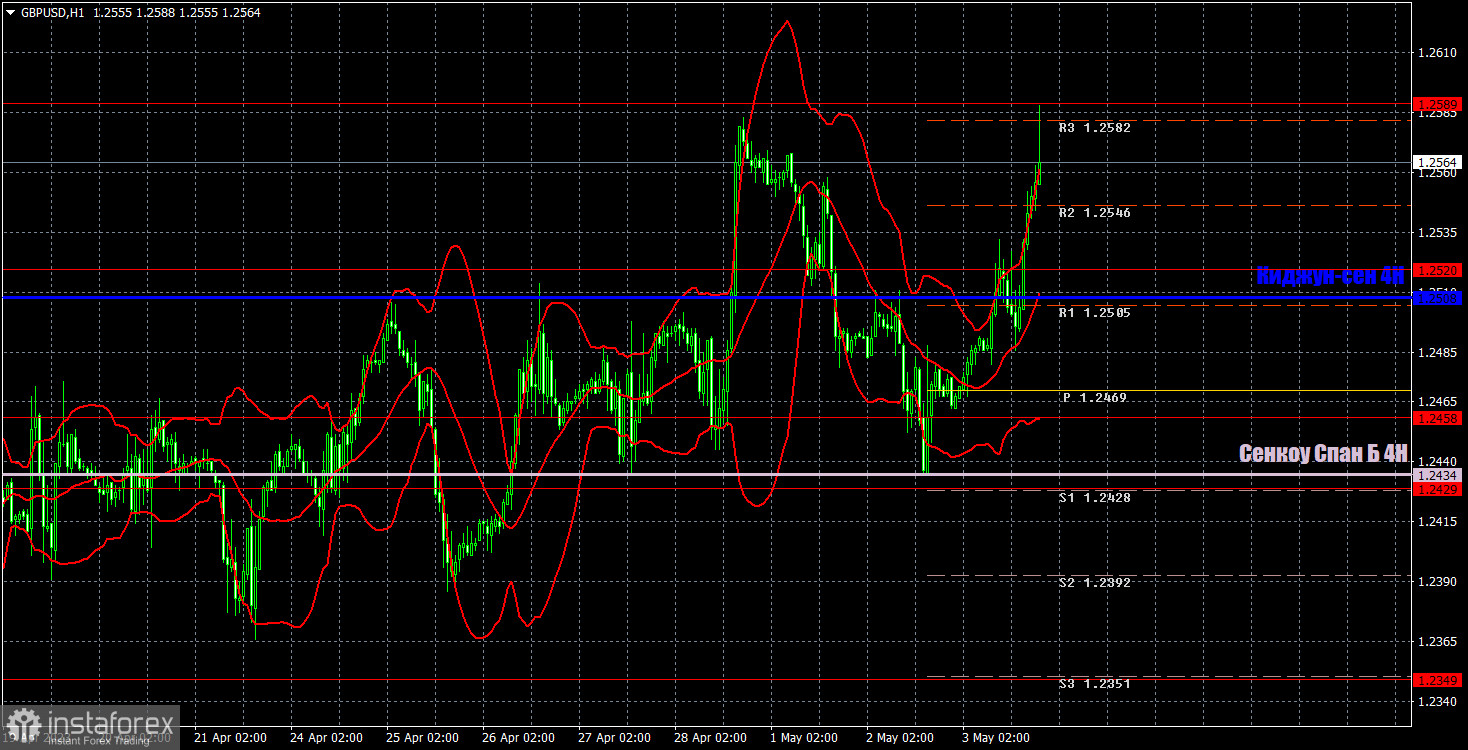Select the R3 1.2582 pivot label

[1094, 128]
